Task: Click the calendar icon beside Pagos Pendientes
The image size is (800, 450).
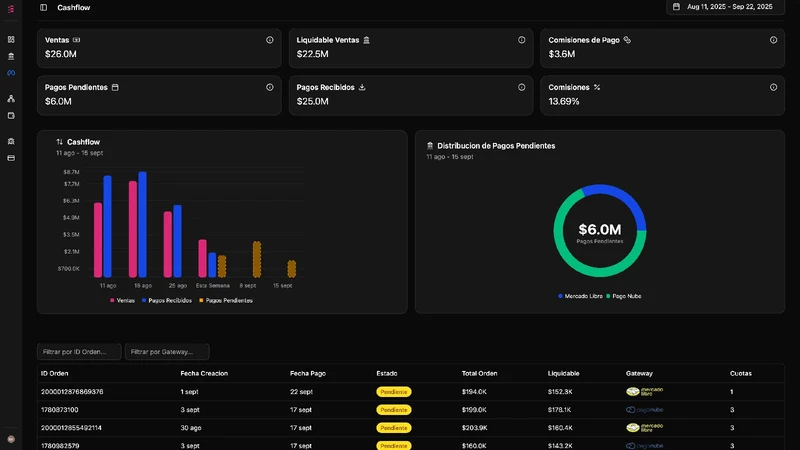Action: pos(115,87)
